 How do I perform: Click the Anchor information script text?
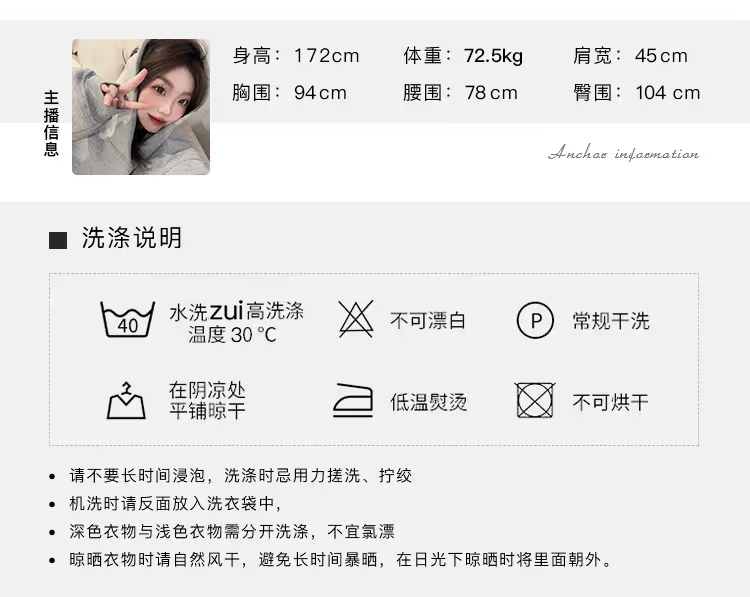(624, 153)
